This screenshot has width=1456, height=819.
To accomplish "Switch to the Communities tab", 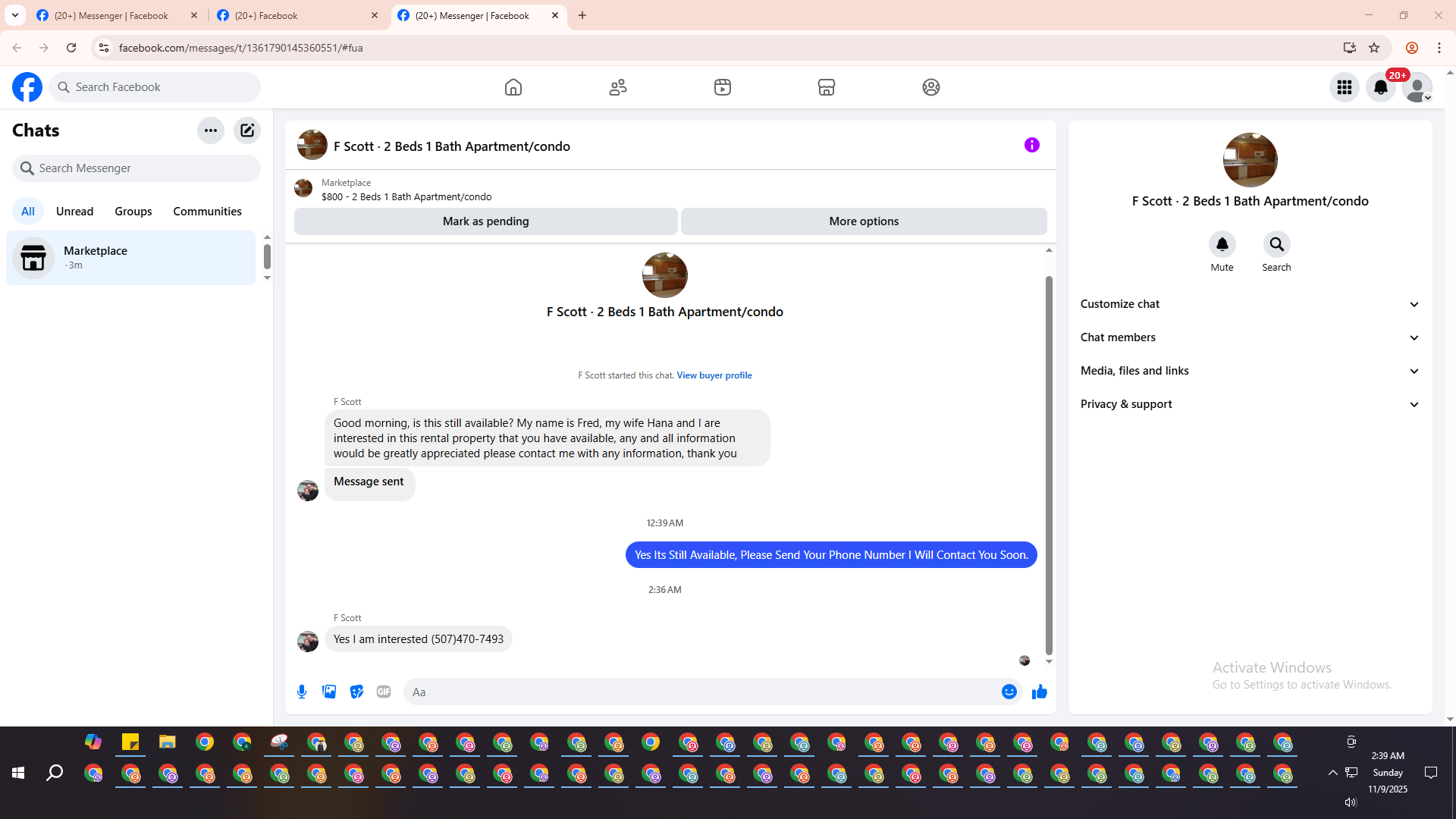I will point(207,212).
